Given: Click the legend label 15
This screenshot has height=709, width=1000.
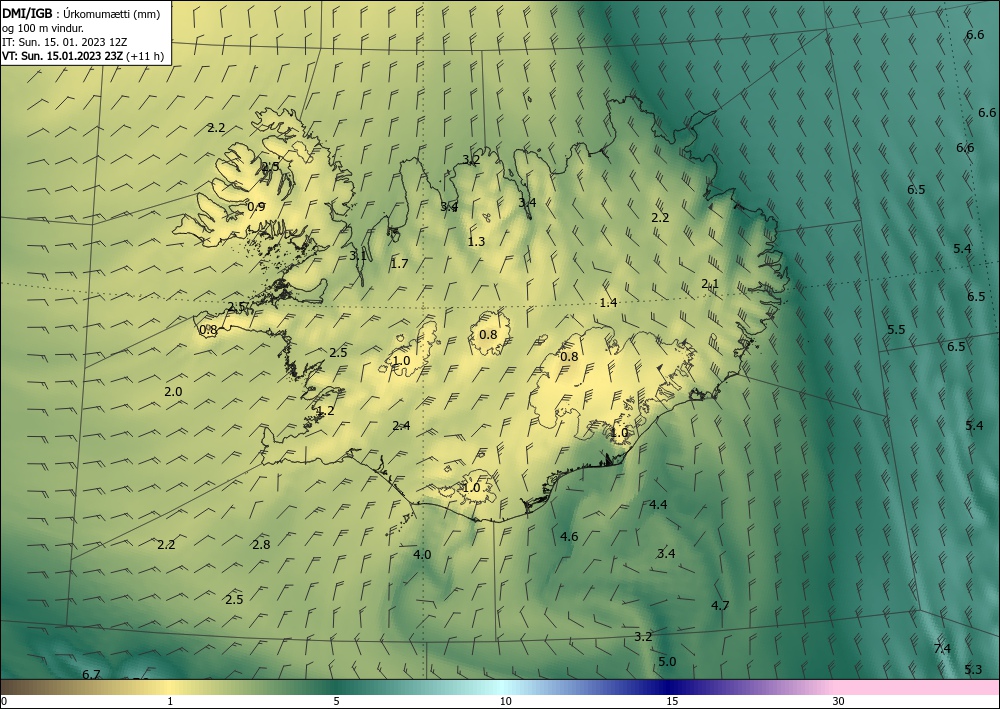Looking at the screenshot, I should [672, 702].
